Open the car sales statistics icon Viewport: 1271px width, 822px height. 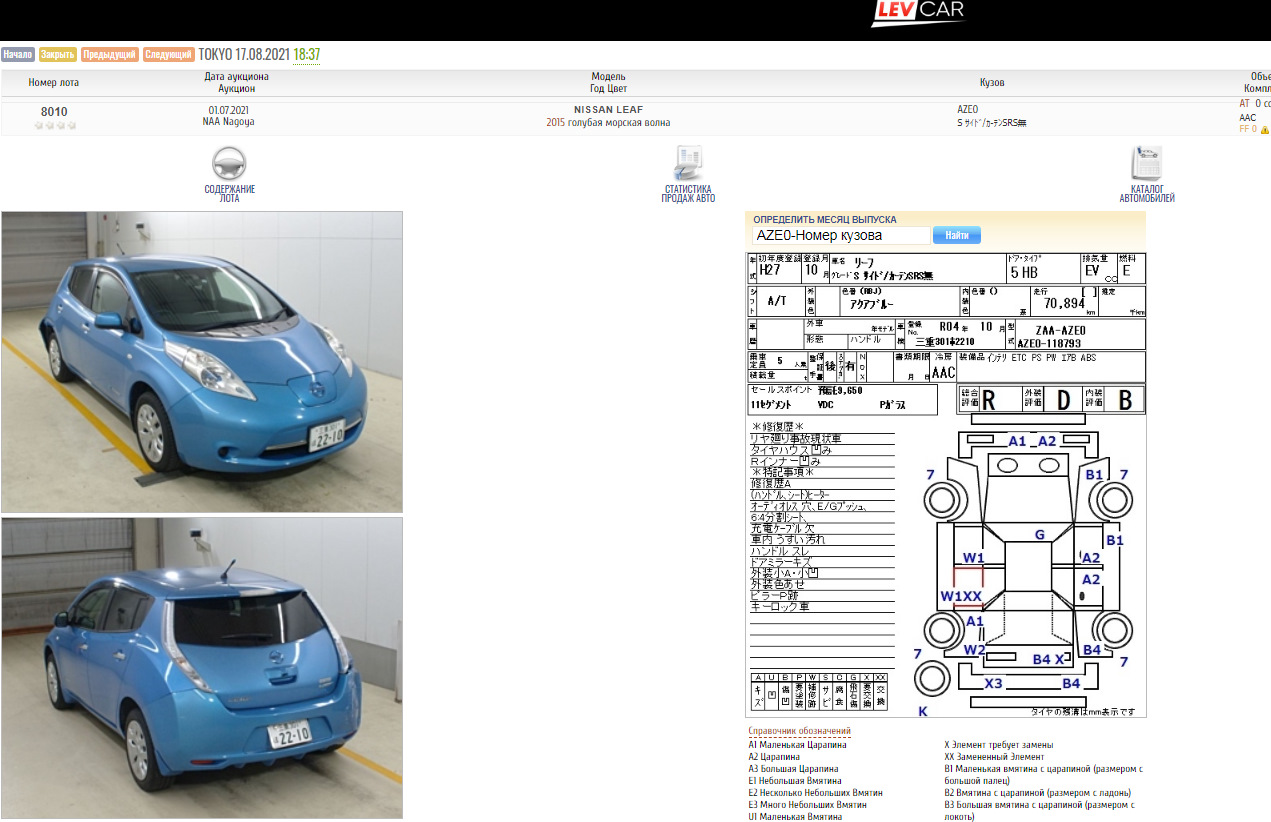coord(688,162)
